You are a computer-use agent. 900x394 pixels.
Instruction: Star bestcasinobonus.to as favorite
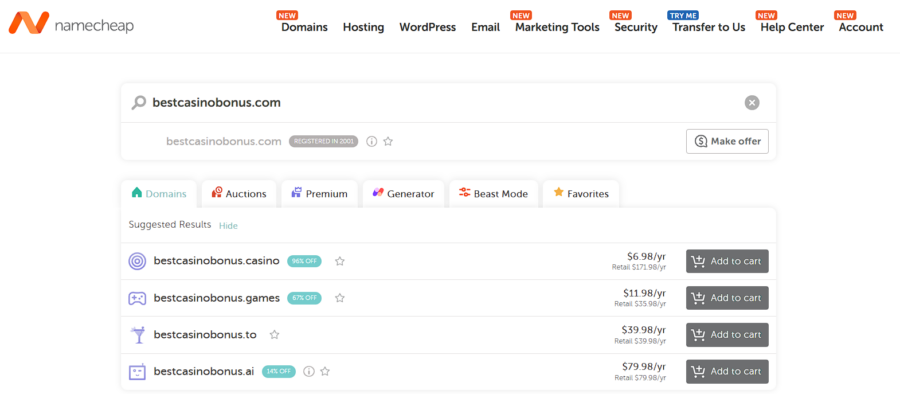(274, 335)
